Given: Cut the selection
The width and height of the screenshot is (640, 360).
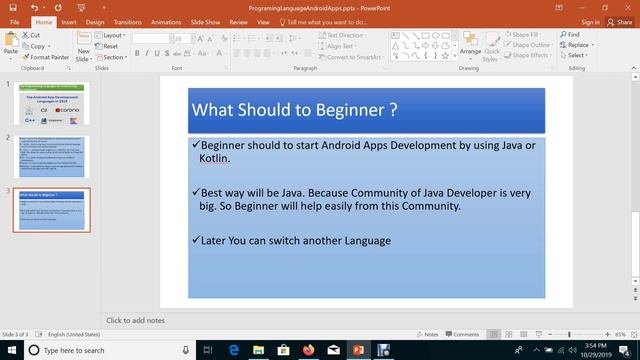Looking at the screenshot, I should point(31,36).
